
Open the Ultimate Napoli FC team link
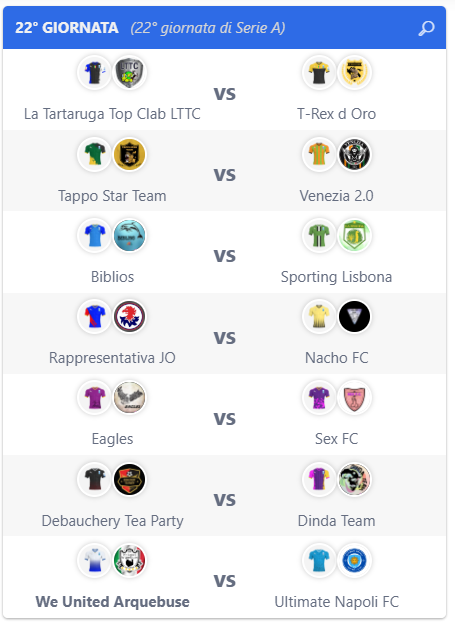pyautogui.click(x=336, y=602)
